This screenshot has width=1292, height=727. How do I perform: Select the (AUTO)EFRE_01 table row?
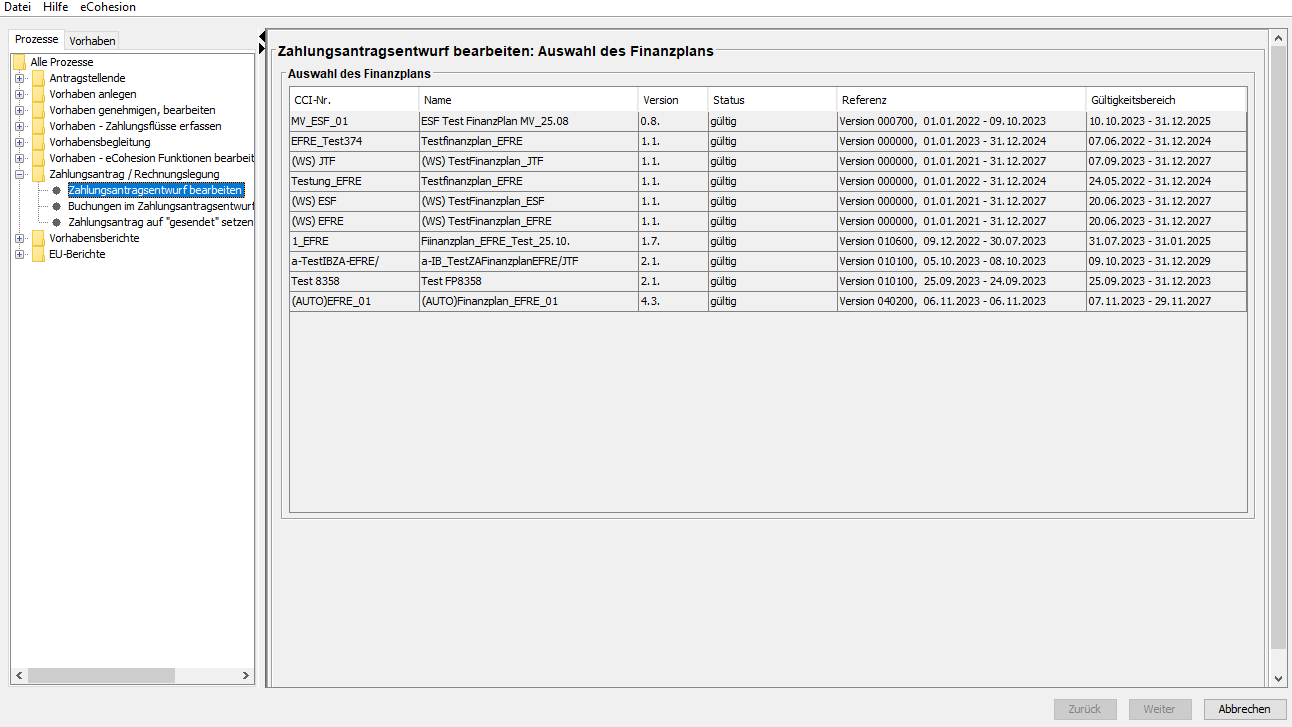[354, 301]
